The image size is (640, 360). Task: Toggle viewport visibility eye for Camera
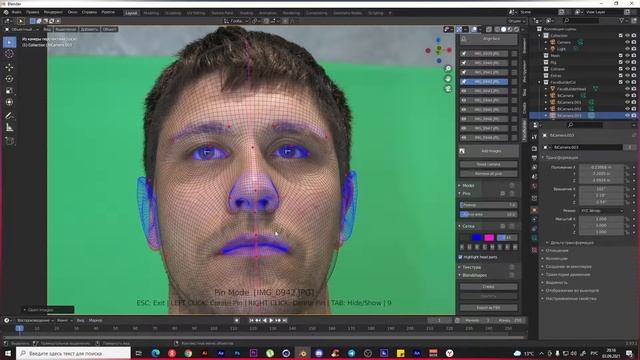pyautogui.click(x=627, y=42)
